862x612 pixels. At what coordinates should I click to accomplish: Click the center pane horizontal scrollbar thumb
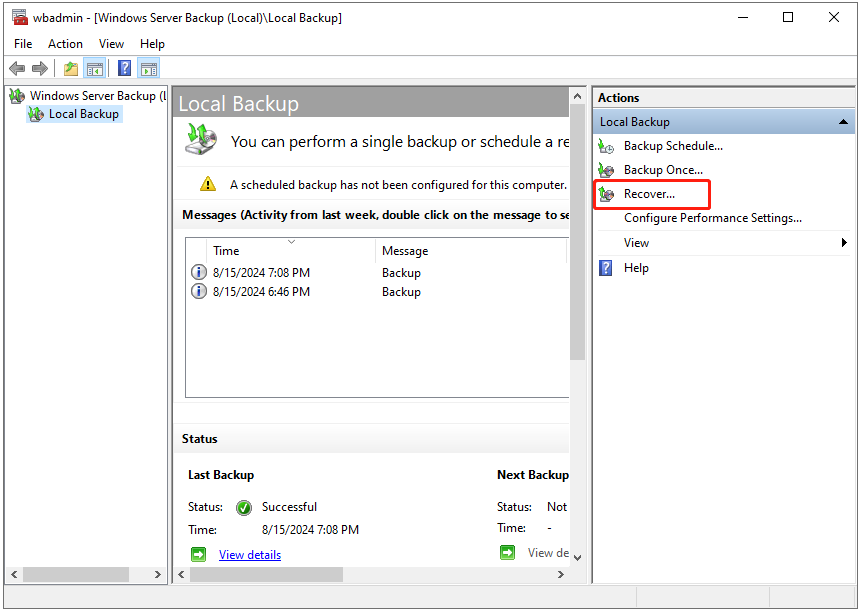click(x=266, y=575)
